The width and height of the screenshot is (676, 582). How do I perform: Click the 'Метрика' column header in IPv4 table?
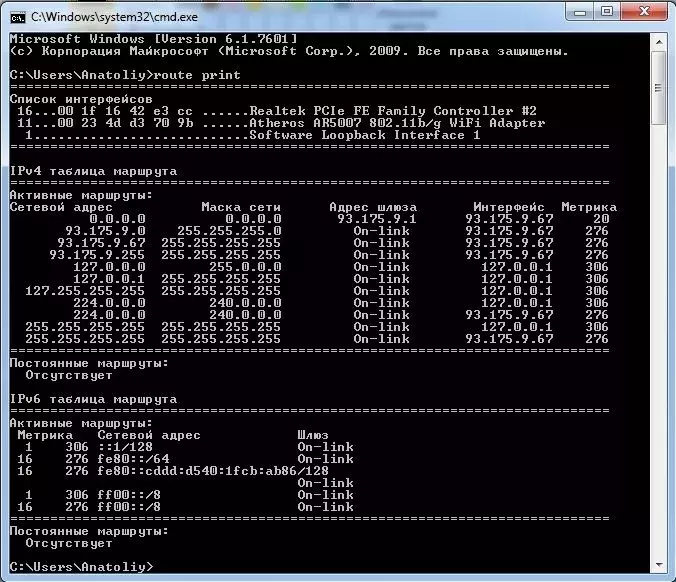coord(589,207)
